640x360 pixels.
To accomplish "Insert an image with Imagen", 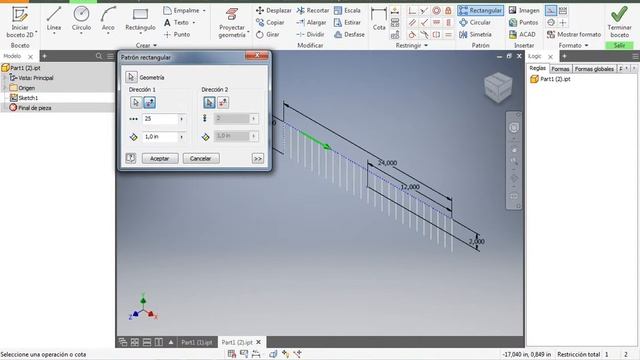I will pyautogui.click(x=524, y=10).
